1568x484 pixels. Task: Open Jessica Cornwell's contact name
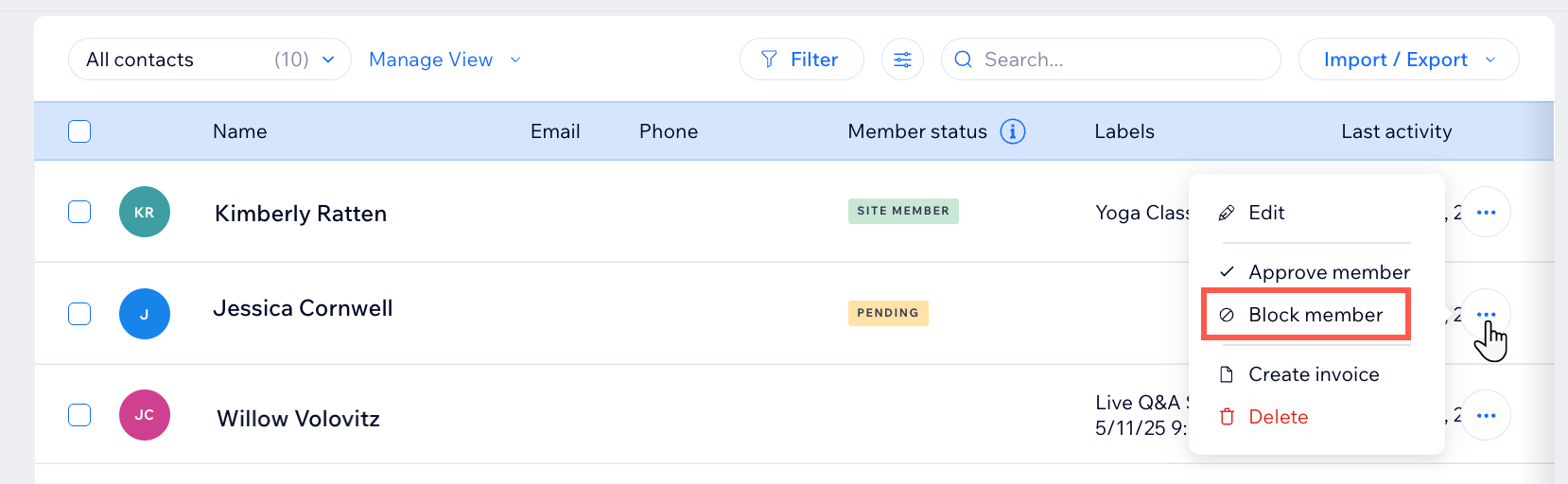coord(303,308)
